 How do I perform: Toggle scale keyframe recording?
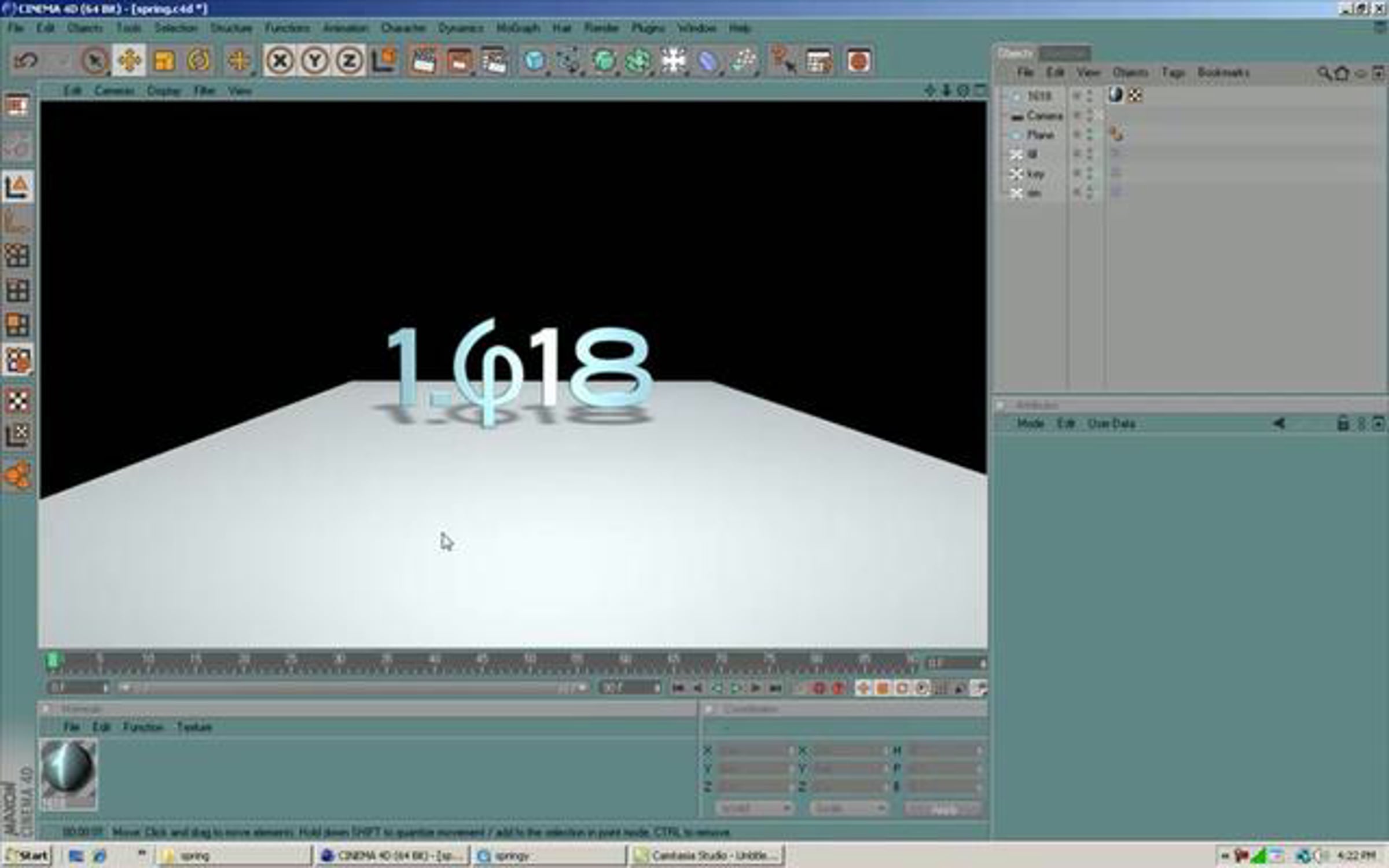(883, 687)
